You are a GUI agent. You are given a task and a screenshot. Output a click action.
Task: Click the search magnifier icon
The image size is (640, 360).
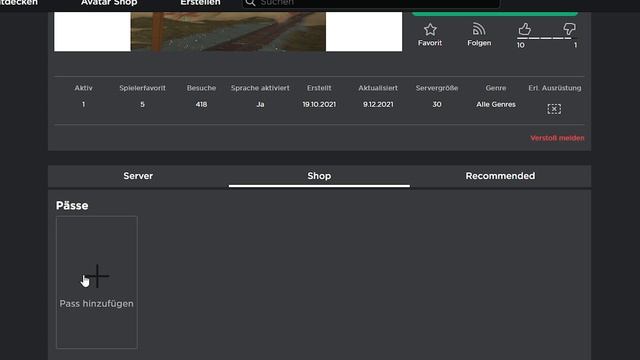(250, 3)
